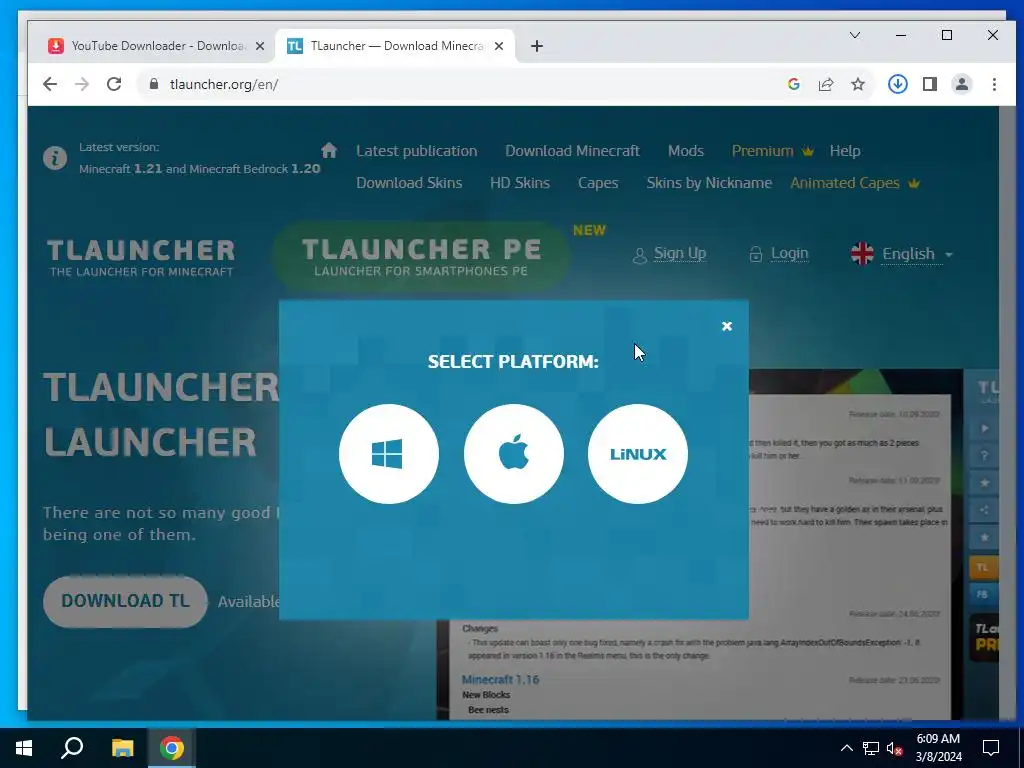The height and width of the screenshot is (768, 1024).
Task: Open the Help menu item
Action: click(845, 151)
